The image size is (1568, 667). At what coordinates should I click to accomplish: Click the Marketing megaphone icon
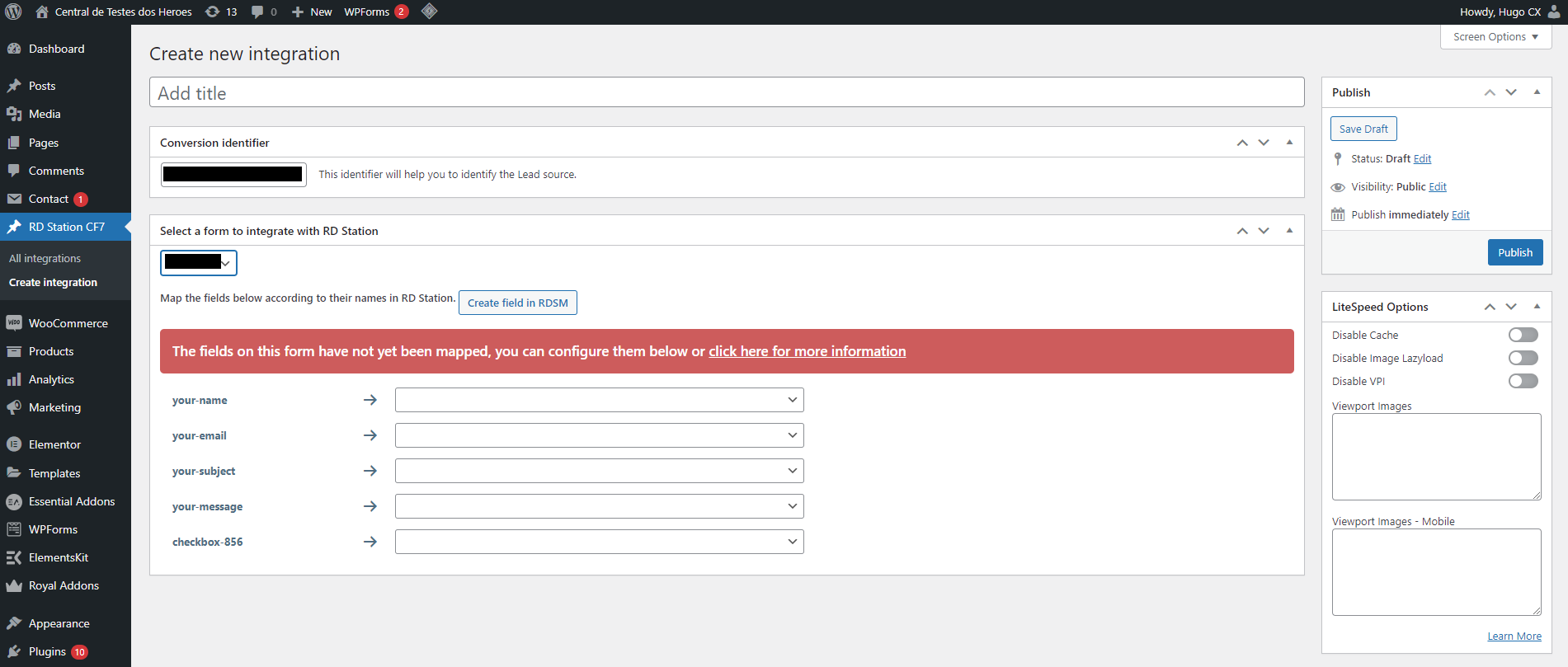[14, 407]
